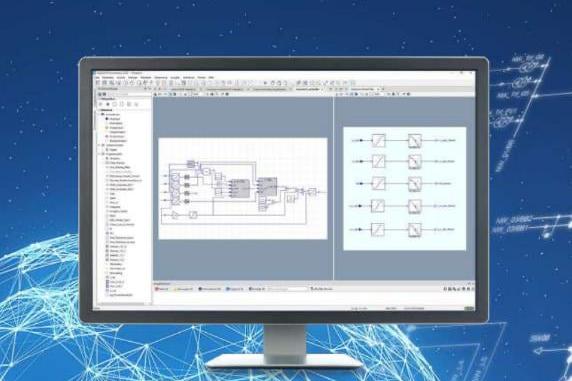
Task: Click the black circle icon in project panel toolbar
Action: click(108, 104)
